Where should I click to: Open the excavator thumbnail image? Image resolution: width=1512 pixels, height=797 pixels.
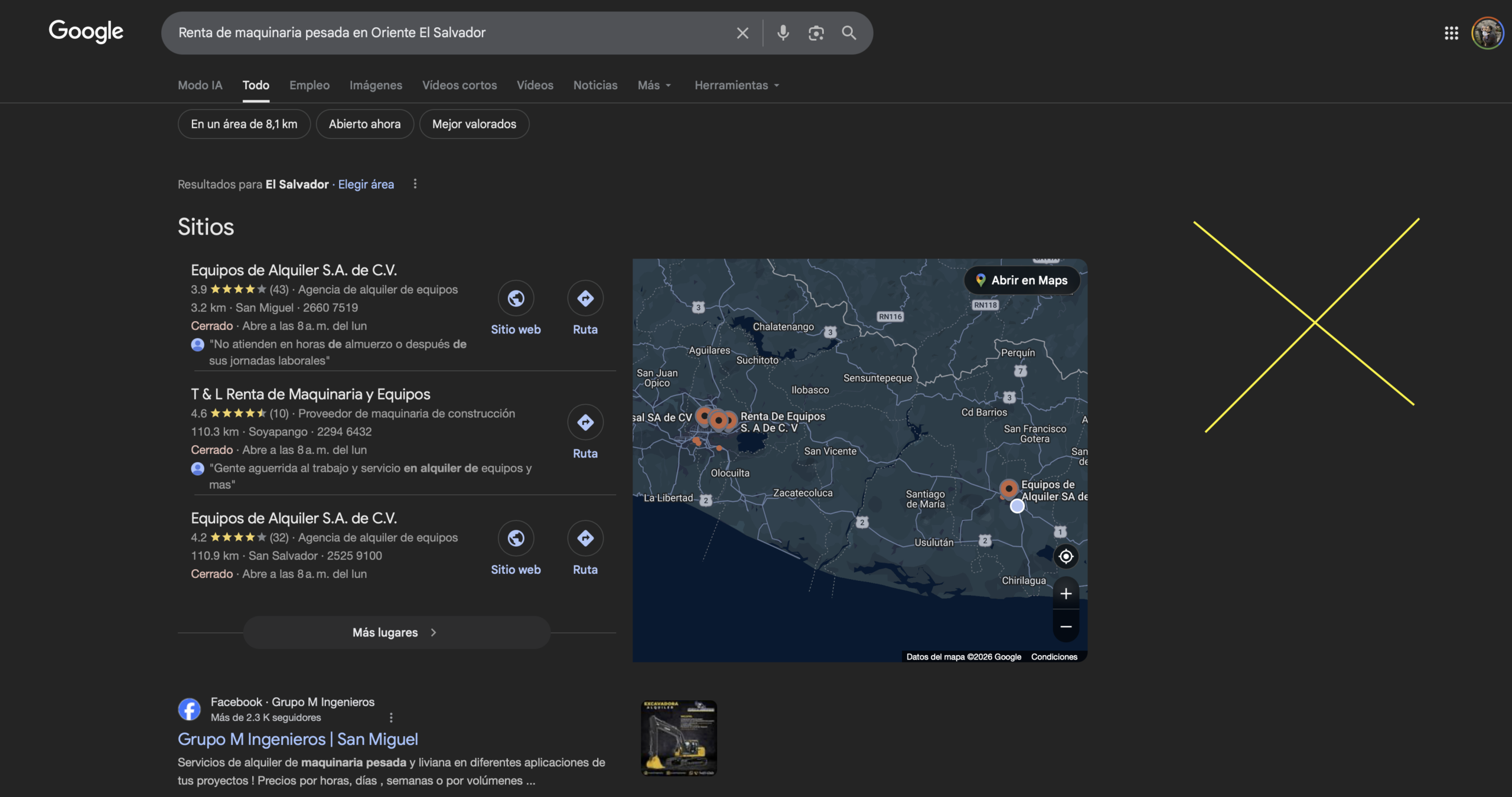pyautogui.click(x=679, y=738)
